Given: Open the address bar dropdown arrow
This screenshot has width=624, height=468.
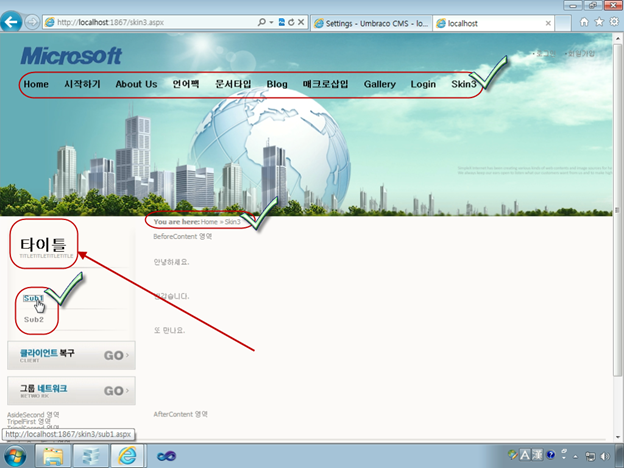Looking at the screenshot, I should 271,22.
